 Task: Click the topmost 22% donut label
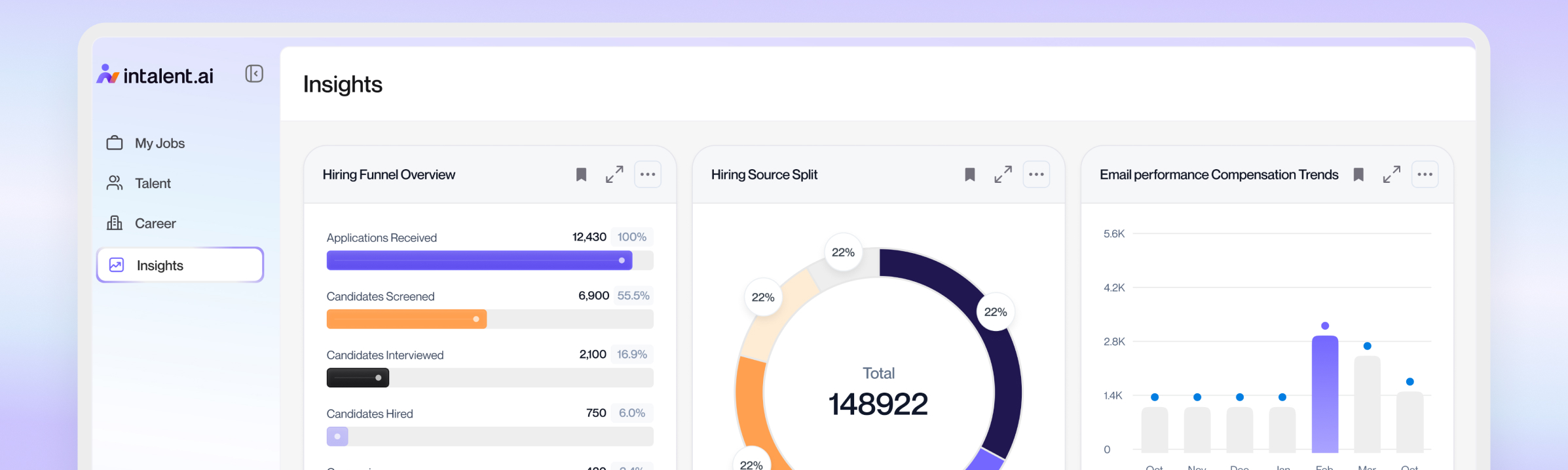pyautogui.click(x=843, y=252)
